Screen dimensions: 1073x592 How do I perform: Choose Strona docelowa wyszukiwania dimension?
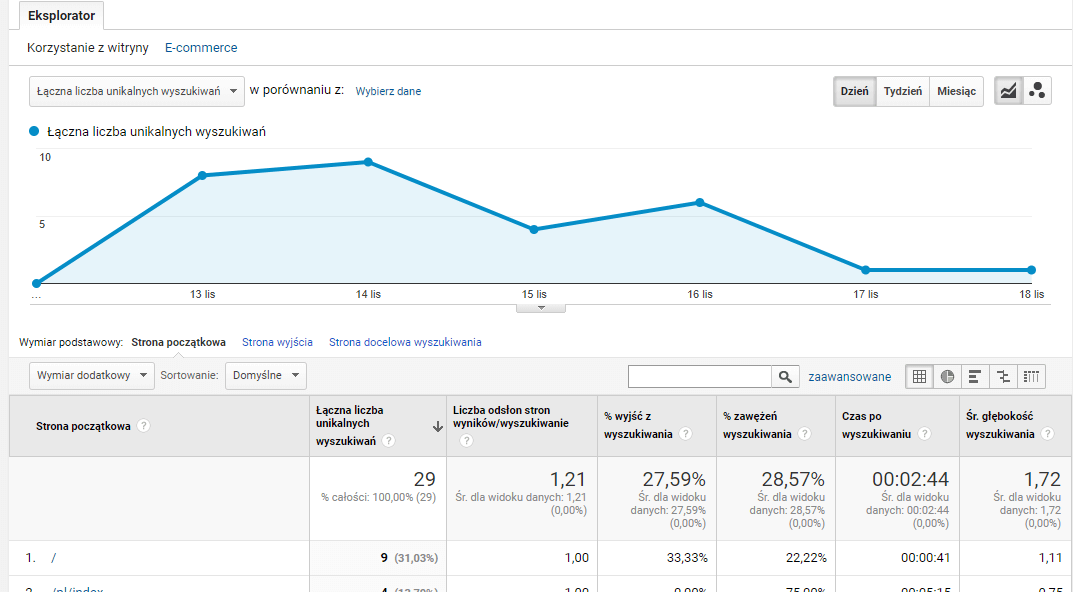coord(405,342)
